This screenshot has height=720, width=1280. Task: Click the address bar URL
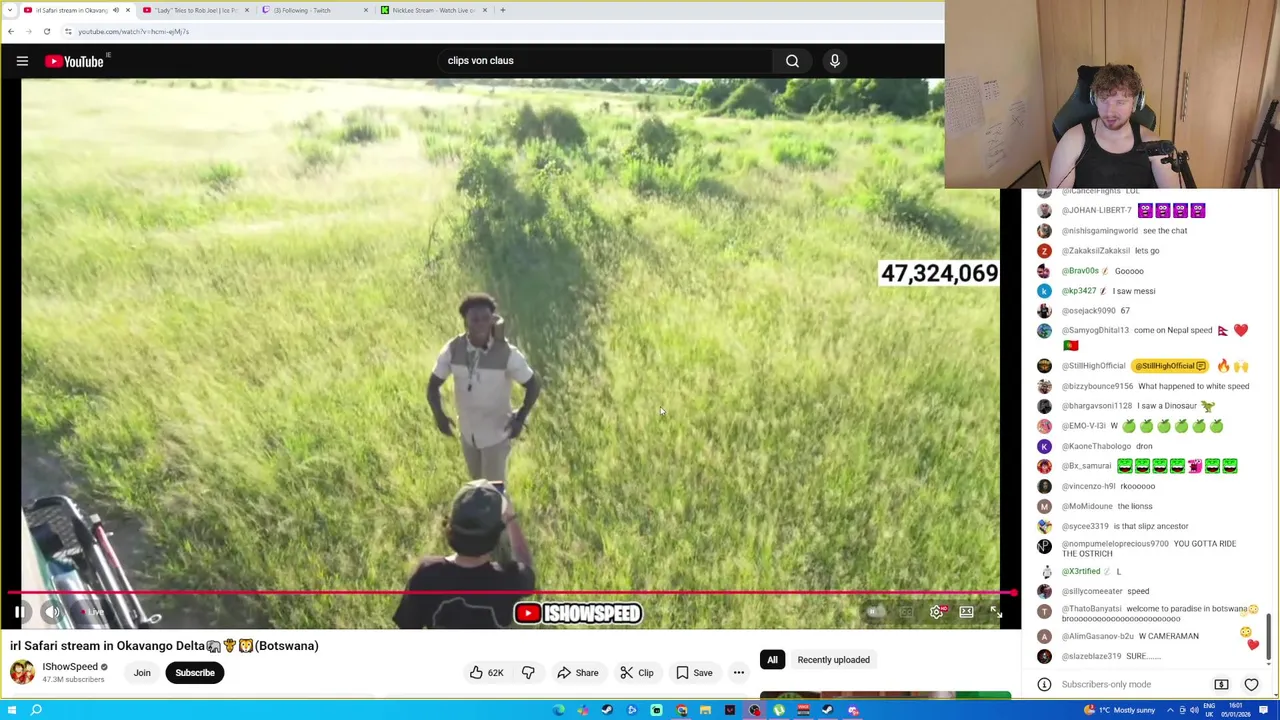coord(133,31)
